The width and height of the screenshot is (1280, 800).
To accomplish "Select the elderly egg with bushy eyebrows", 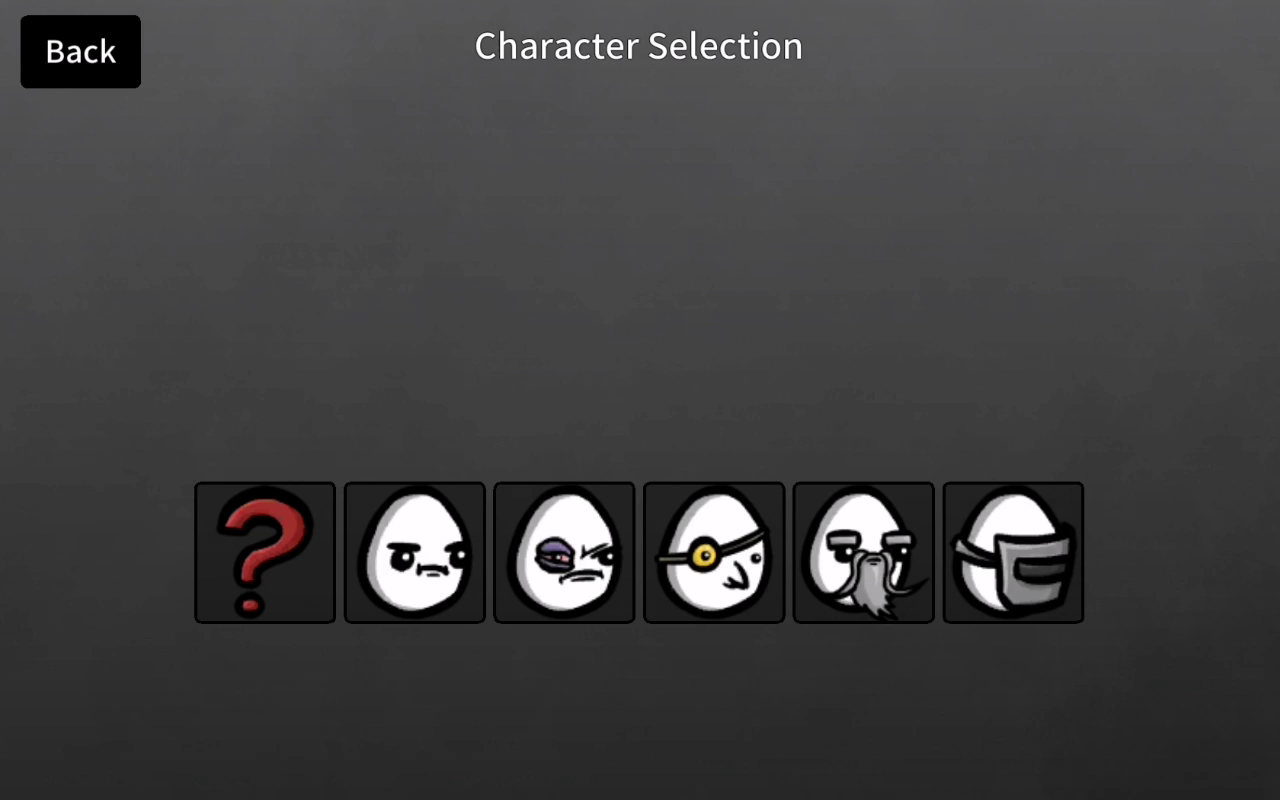I will [x=864, y=552].
